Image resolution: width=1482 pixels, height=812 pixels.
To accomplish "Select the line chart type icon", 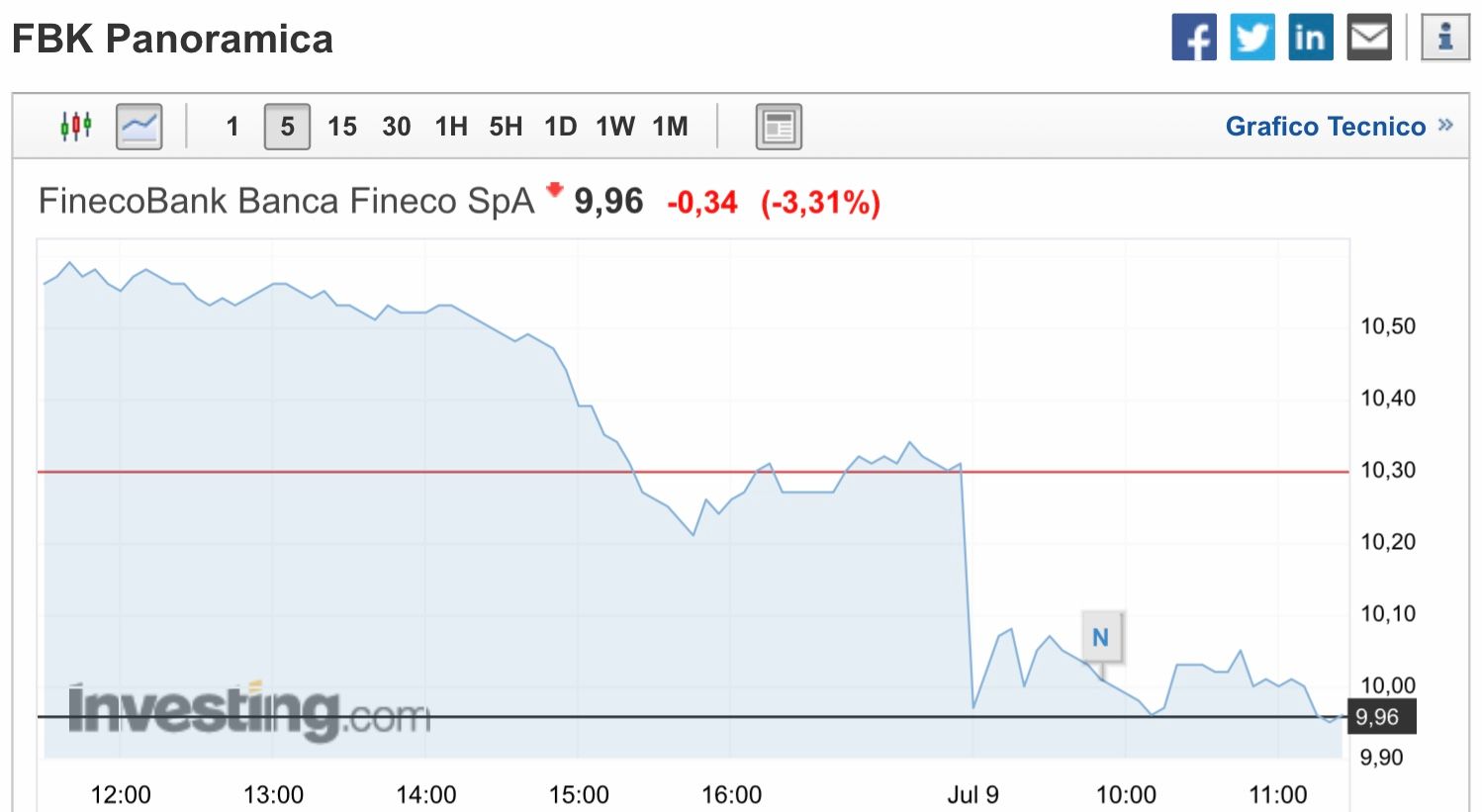I will point(138,126).
